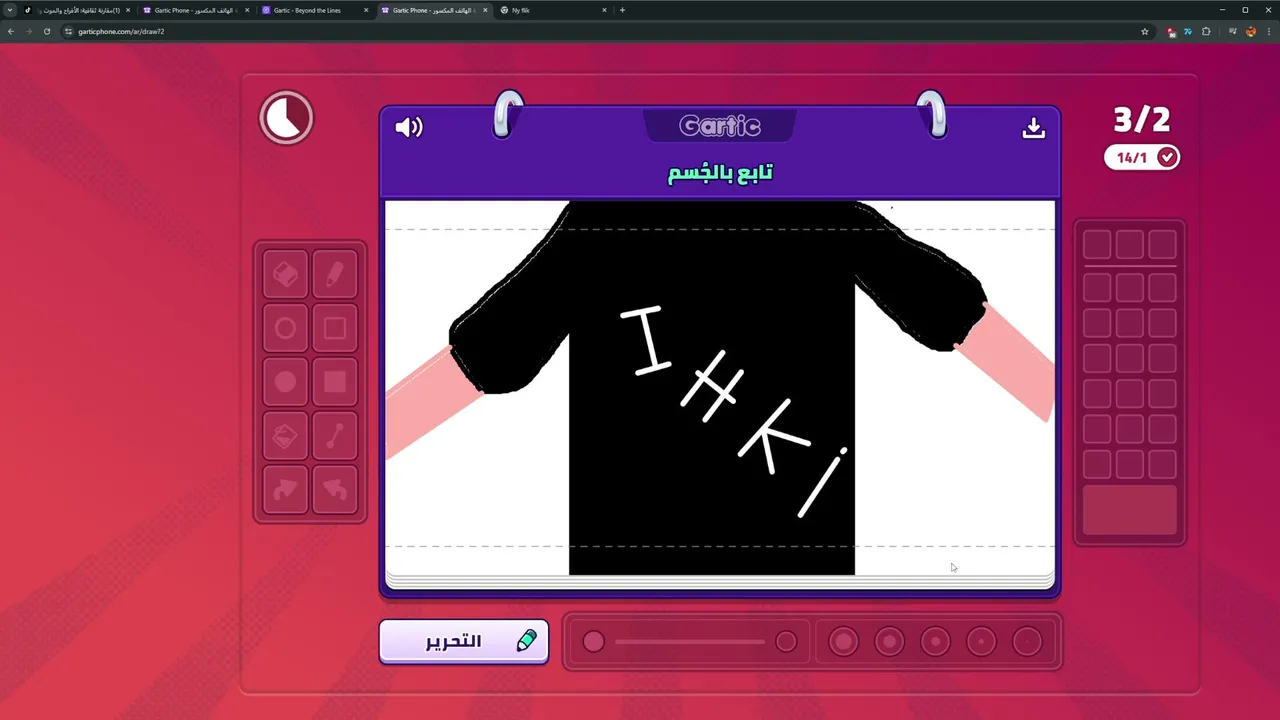The width and height of the screenshot is (1280, 720).
Task: Click the 14/1 ready checkmark badge
Action: [1142, 158]
